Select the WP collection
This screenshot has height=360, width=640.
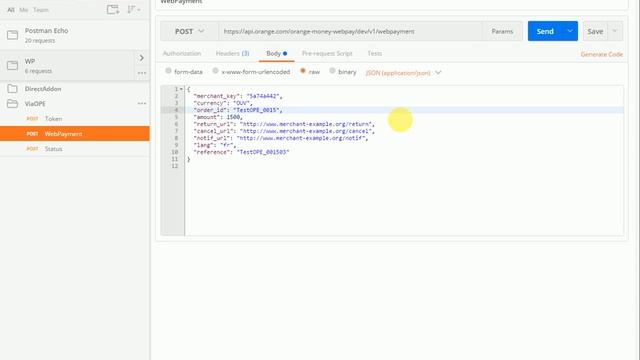coord(67,66)
